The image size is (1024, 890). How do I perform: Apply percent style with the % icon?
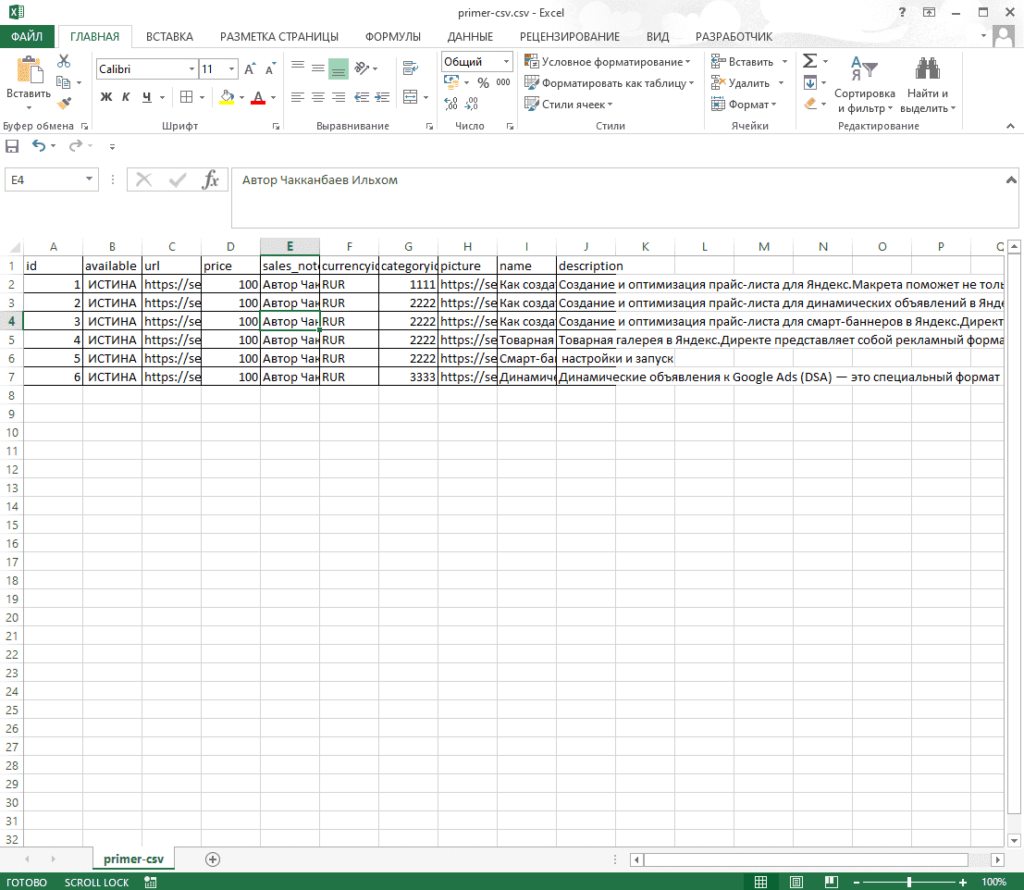click(x=483, y=83)
